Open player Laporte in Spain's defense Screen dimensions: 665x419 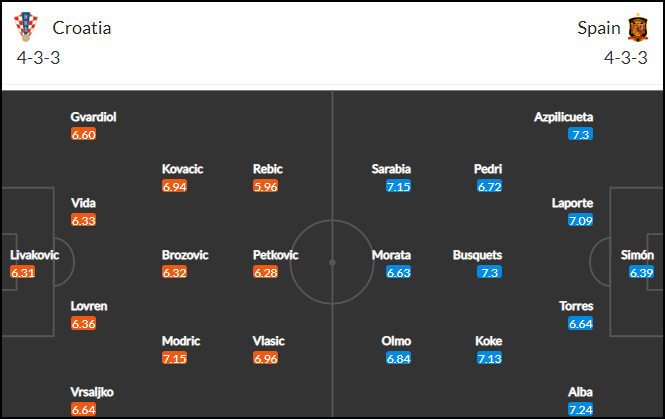coord(572,203)
